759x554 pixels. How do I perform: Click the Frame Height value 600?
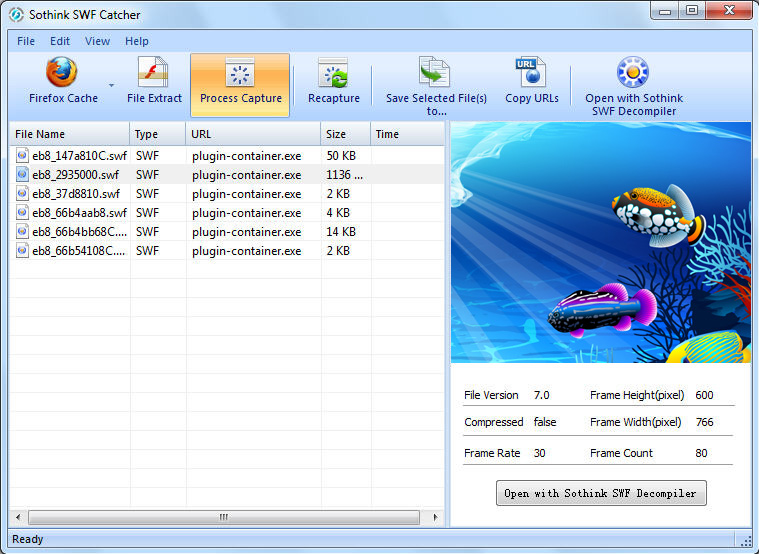704,395
